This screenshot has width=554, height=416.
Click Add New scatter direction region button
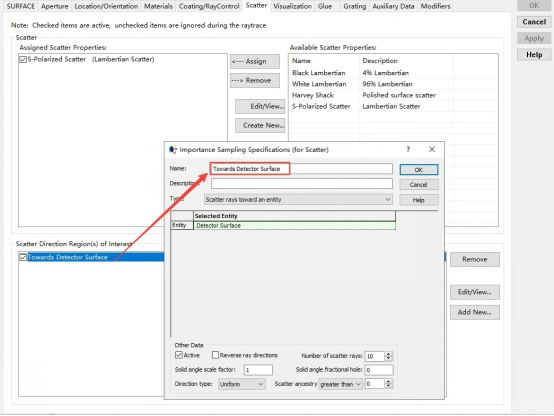coord(475,312)
